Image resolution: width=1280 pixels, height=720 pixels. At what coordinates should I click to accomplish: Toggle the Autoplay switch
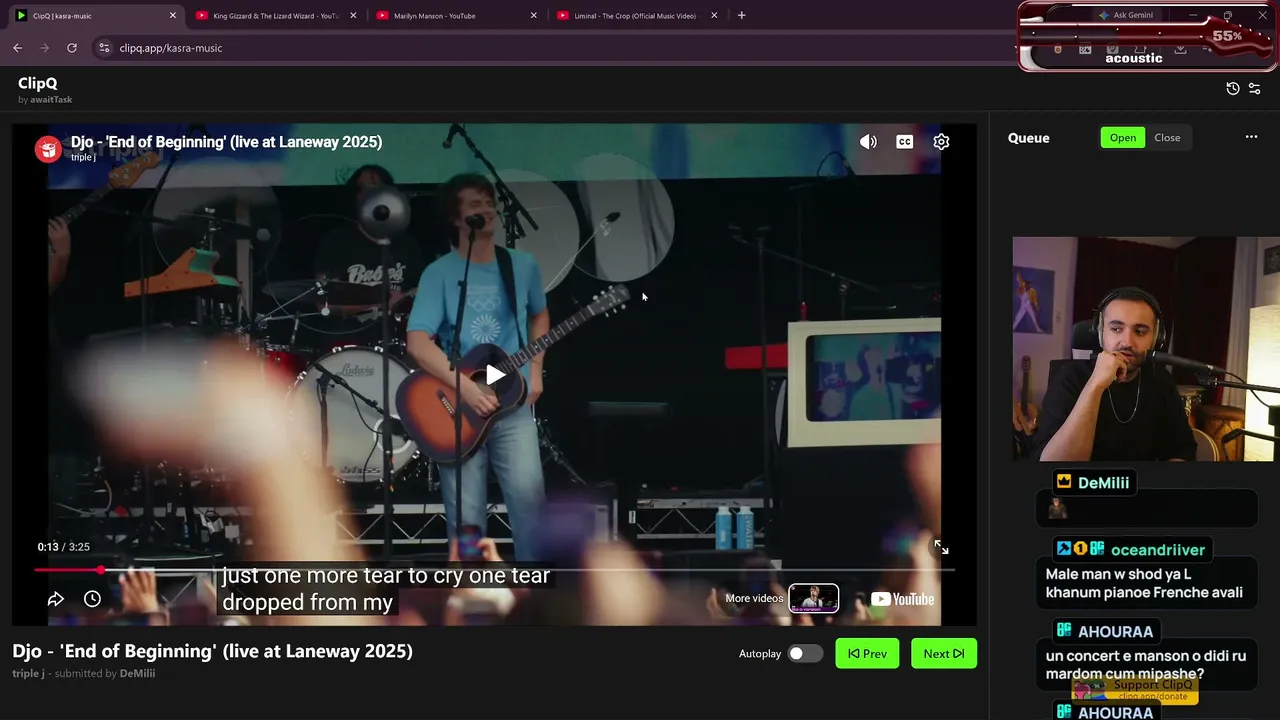pos(804,654)
